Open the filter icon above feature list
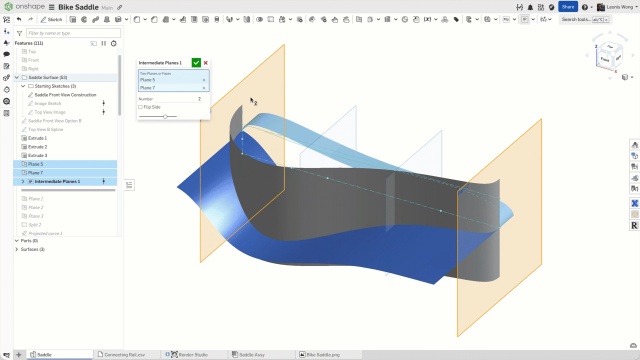640x360 pixels. (x=19, y=33)
